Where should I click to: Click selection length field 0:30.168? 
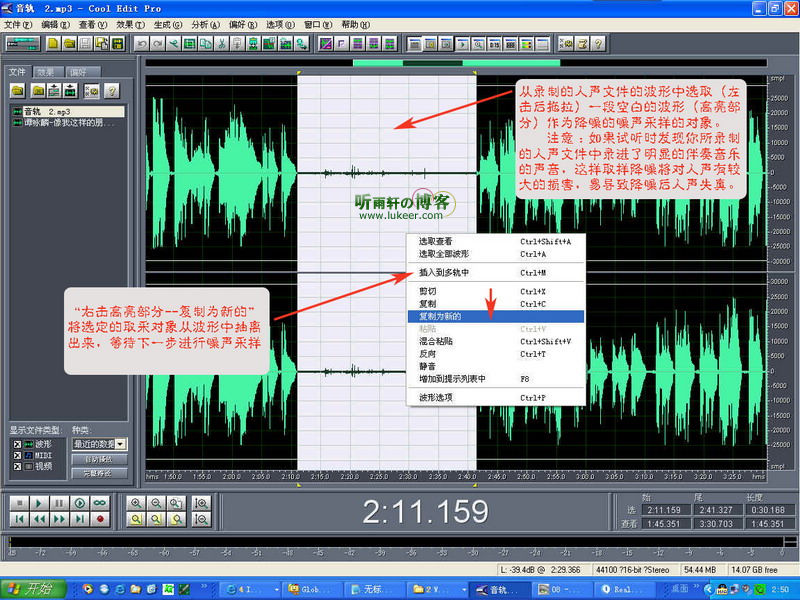point(768,510)
